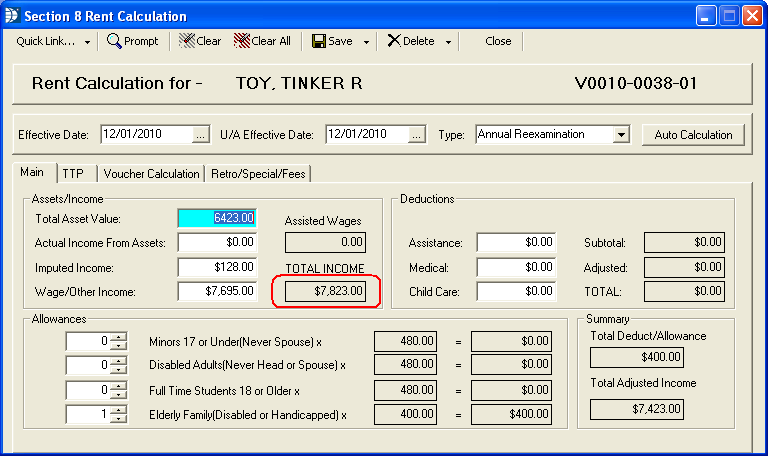768x456 pixels.
Task: Increase Disabled Adults count
Action: coord(118,361)
